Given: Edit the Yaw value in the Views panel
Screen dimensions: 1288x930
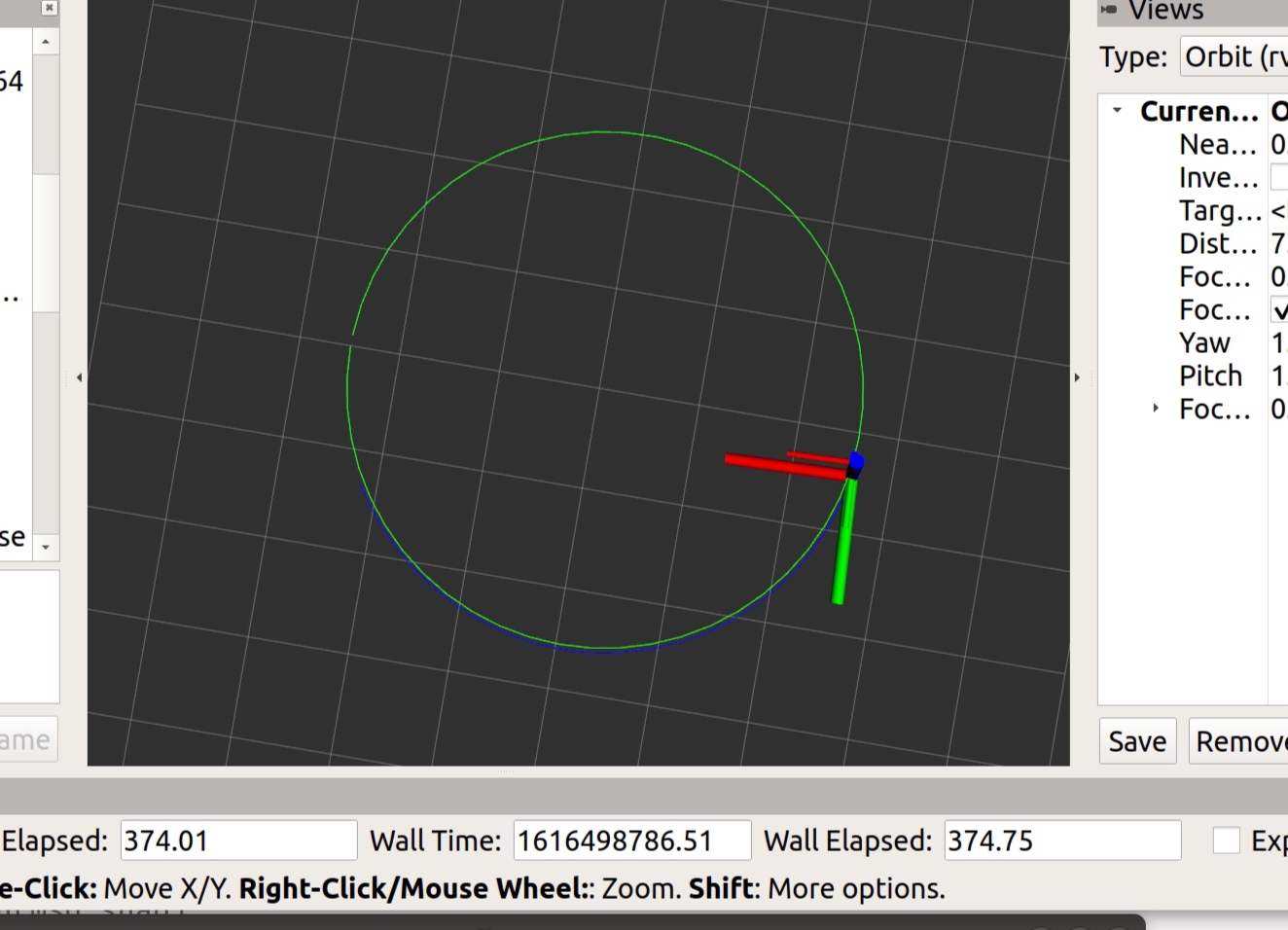Looking at the screenshot, I should 1277,342.
